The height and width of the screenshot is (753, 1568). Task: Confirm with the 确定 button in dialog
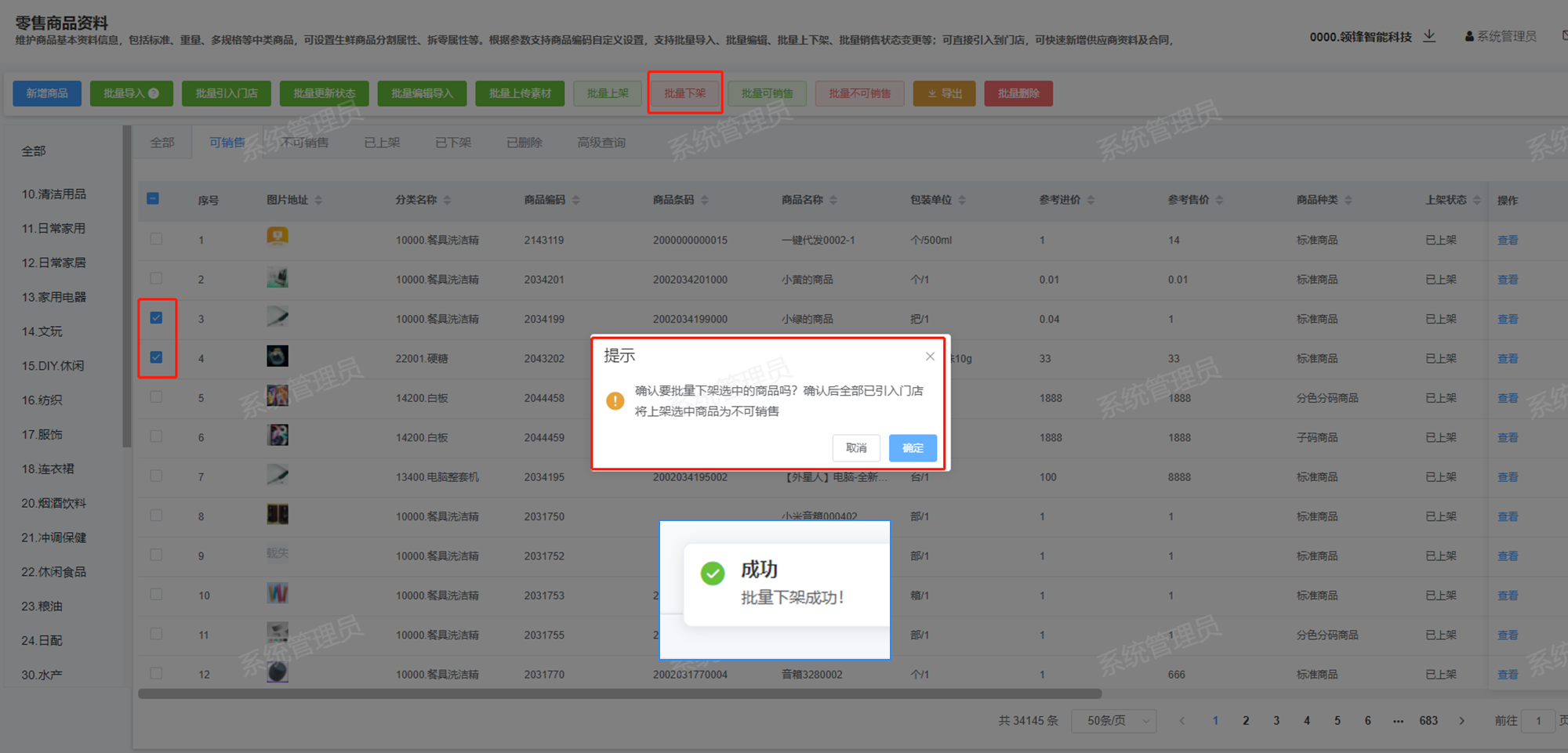(913, 448)
